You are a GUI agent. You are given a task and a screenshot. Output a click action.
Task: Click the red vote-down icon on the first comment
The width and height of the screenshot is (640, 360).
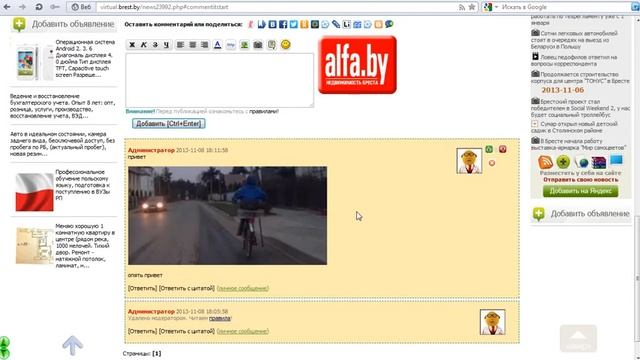point(502,149)
